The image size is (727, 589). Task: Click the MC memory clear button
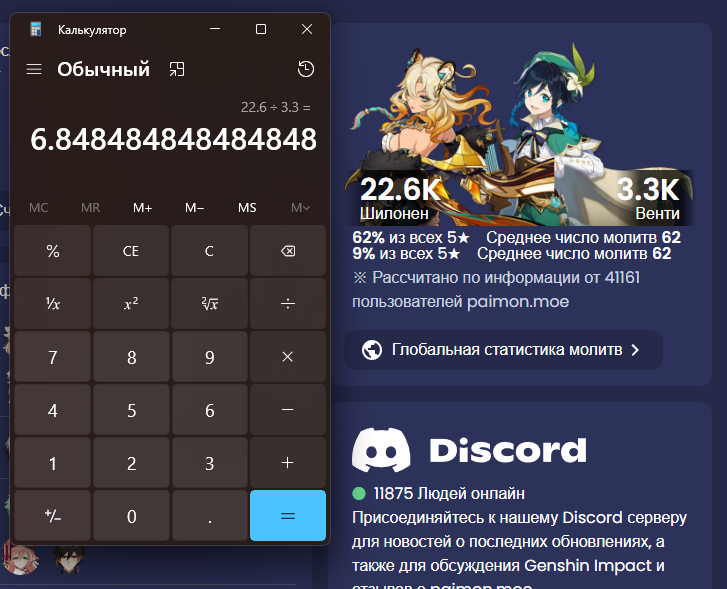point(38,208)
